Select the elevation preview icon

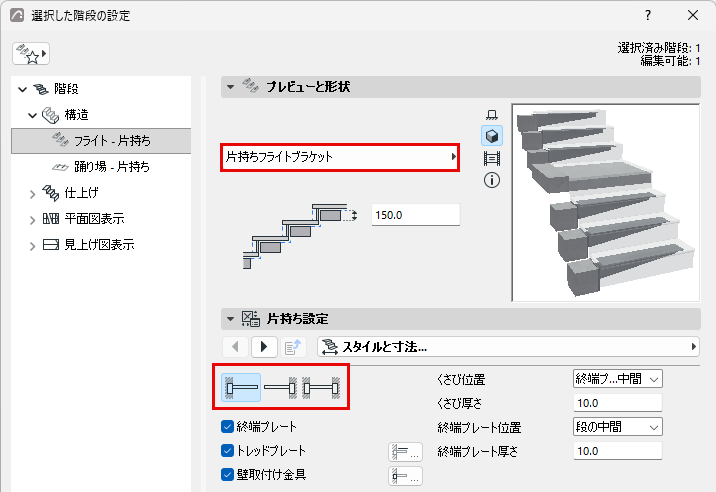(492, 159)
